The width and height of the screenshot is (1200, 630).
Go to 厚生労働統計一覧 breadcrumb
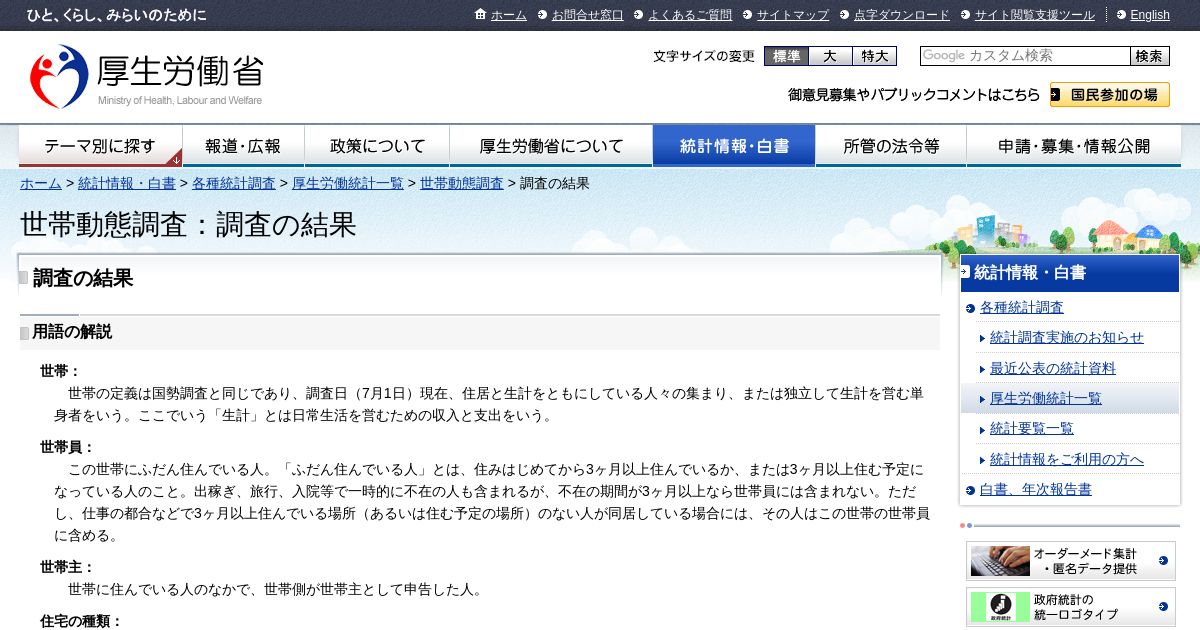pos(348,183)
